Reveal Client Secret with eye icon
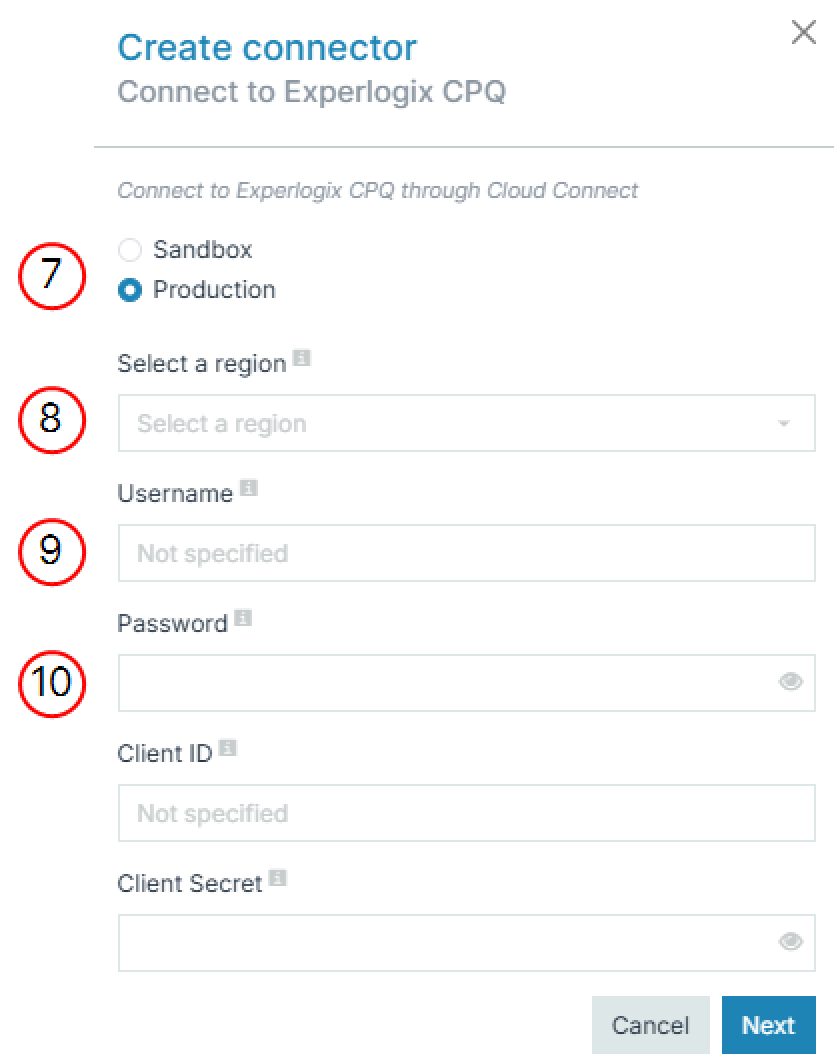 click(x=791, y=942)
